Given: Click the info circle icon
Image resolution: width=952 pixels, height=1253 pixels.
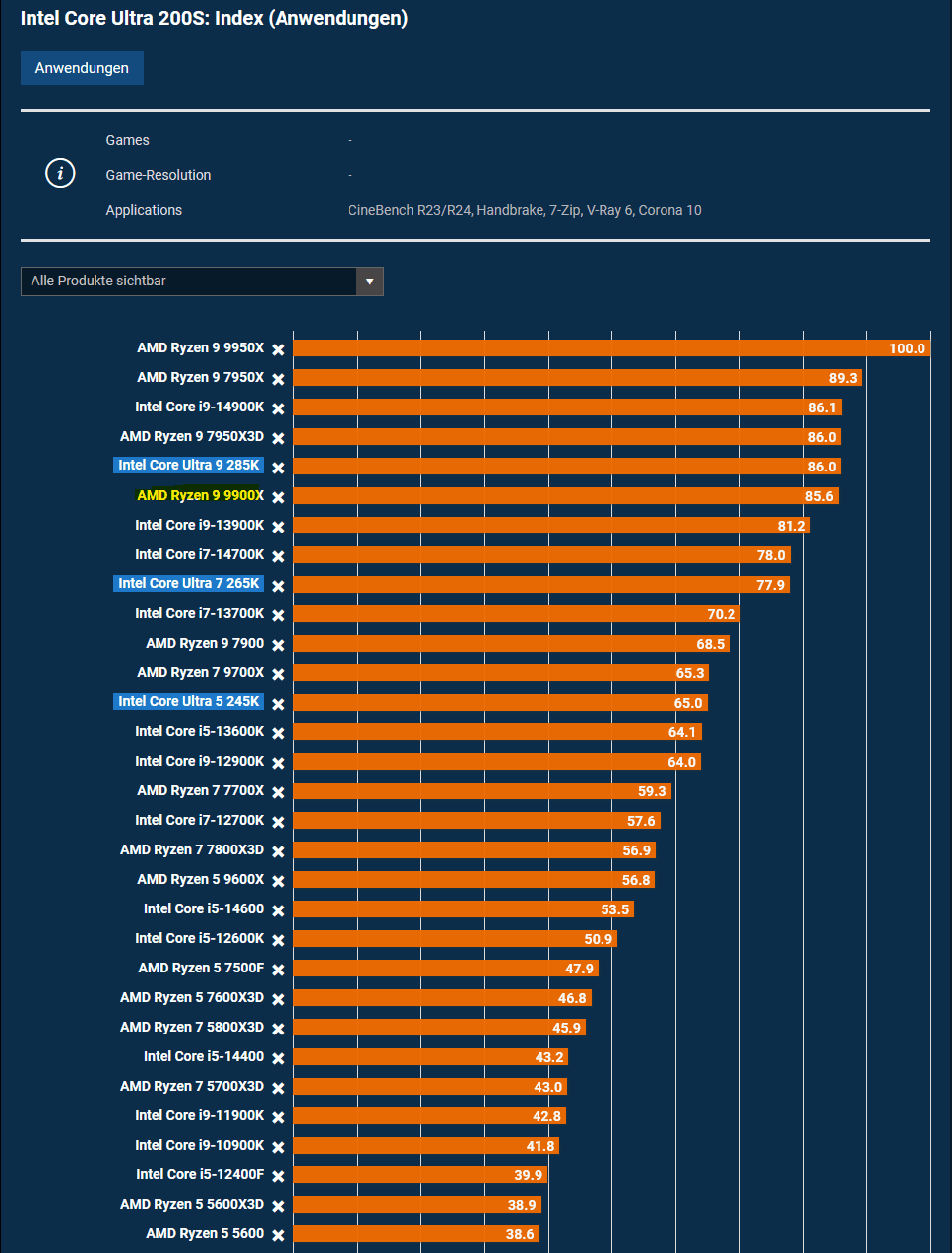Looking at the screenshot, I should point(60,174).
